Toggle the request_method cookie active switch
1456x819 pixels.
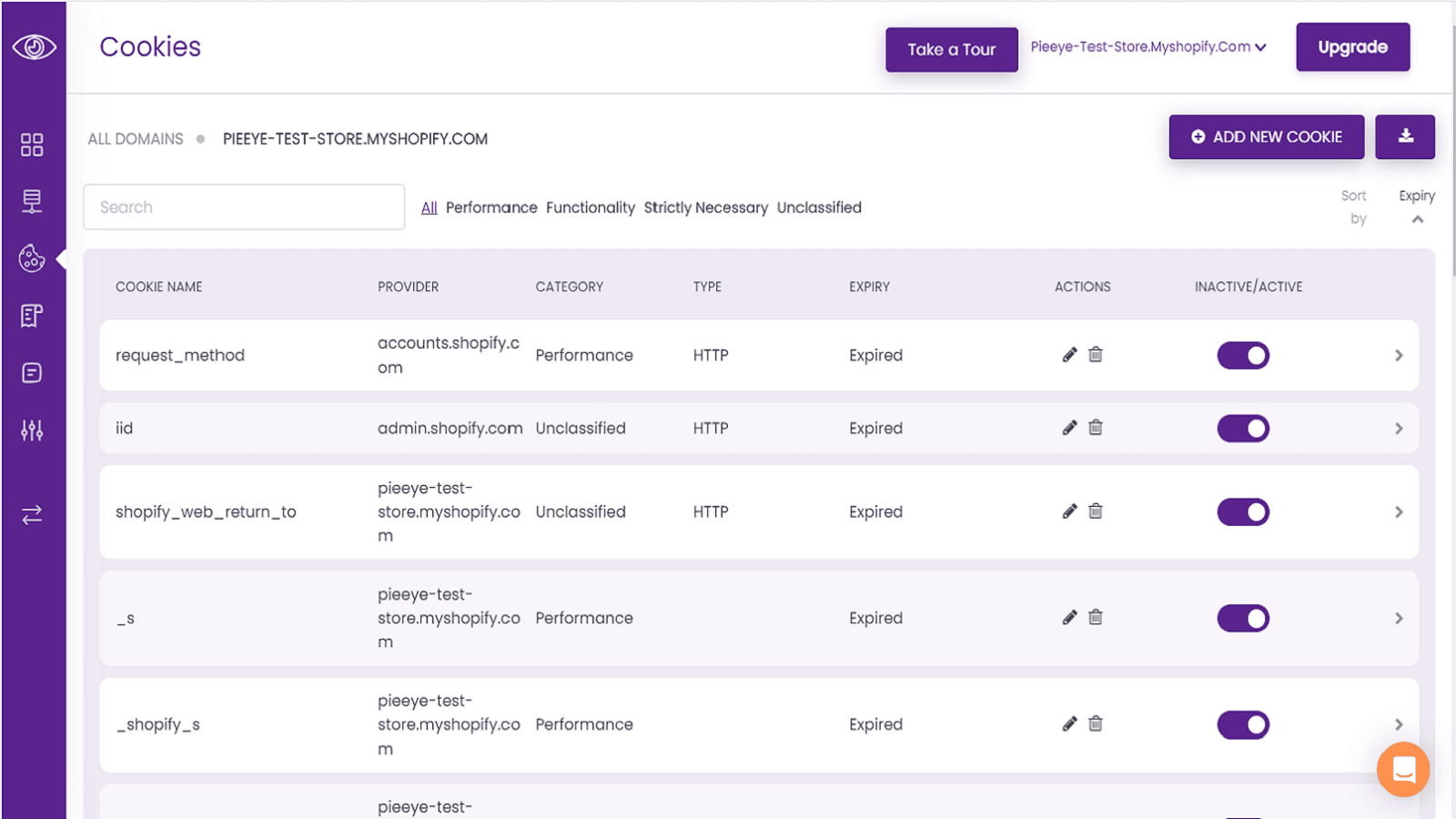tap(1243, 356)
